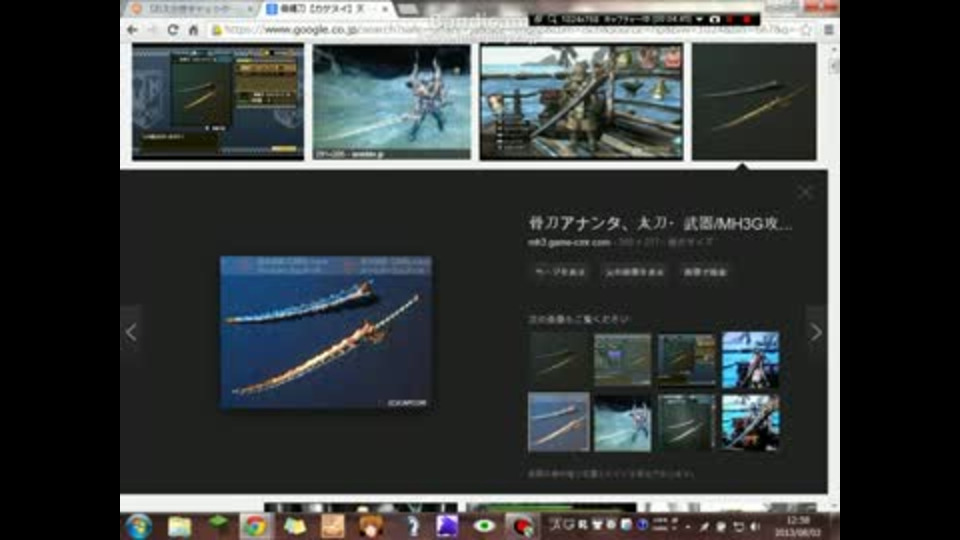The image size is (960, 540).
Task: Take a snapshot with recorder camera icon
Action: pos(714,20)
